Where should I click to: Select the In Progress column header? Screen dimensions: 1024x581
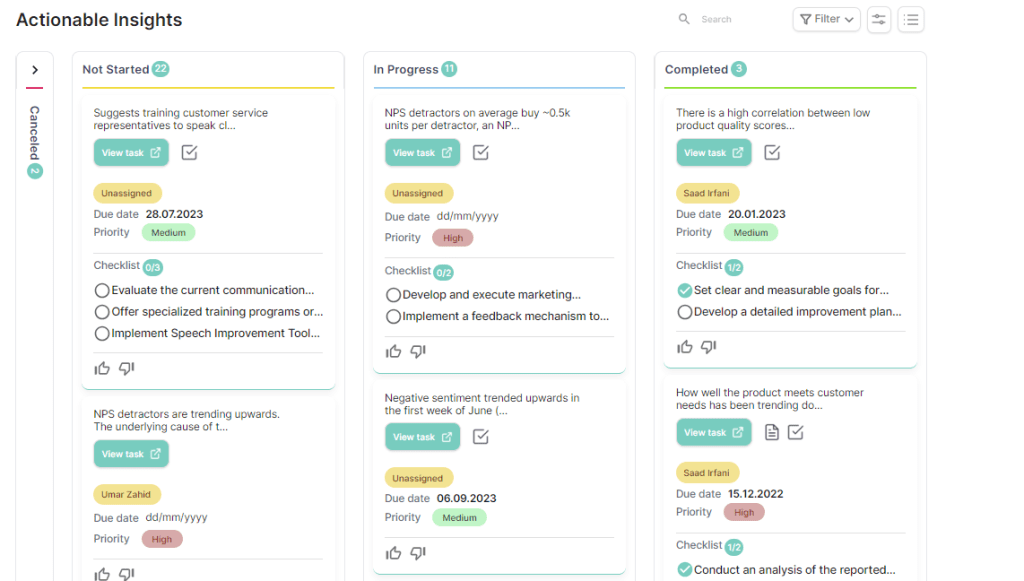tap(406, 69)
